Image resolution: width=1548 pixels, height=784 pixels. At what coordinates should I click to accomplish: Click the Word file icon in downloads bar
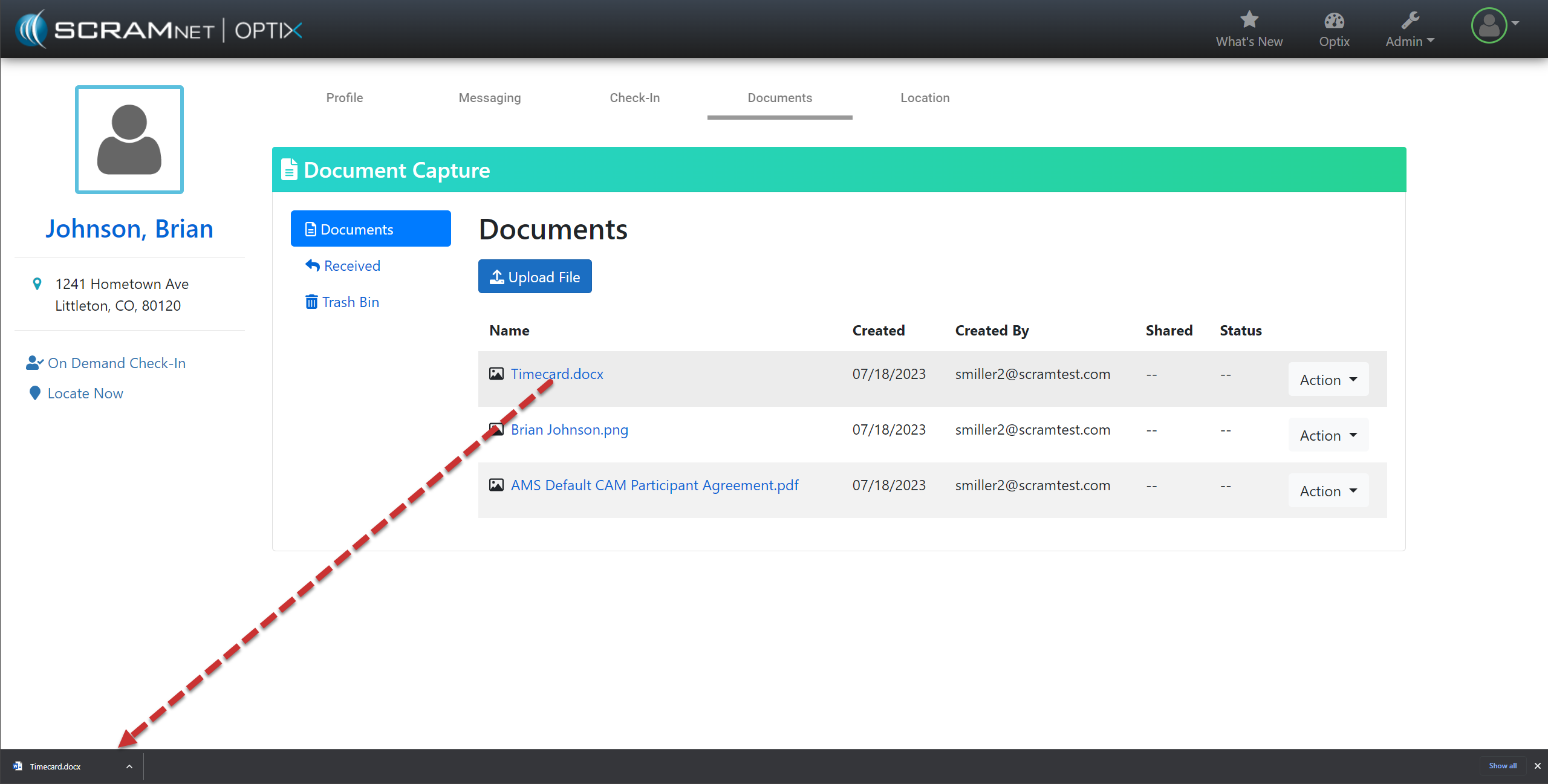click(x=18, y=766)
